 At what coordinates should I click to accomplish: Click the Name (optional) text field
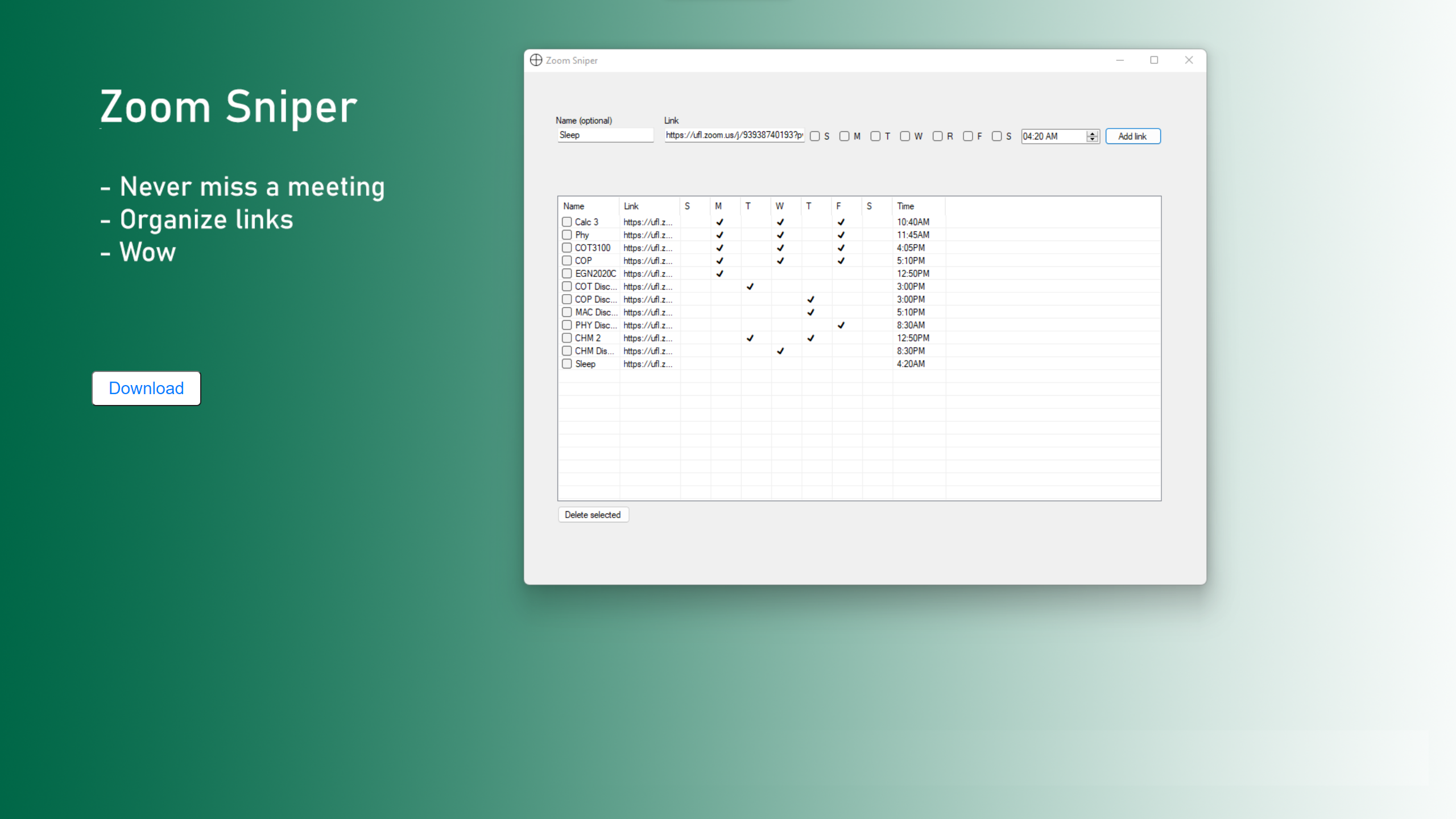pos(605,135)
